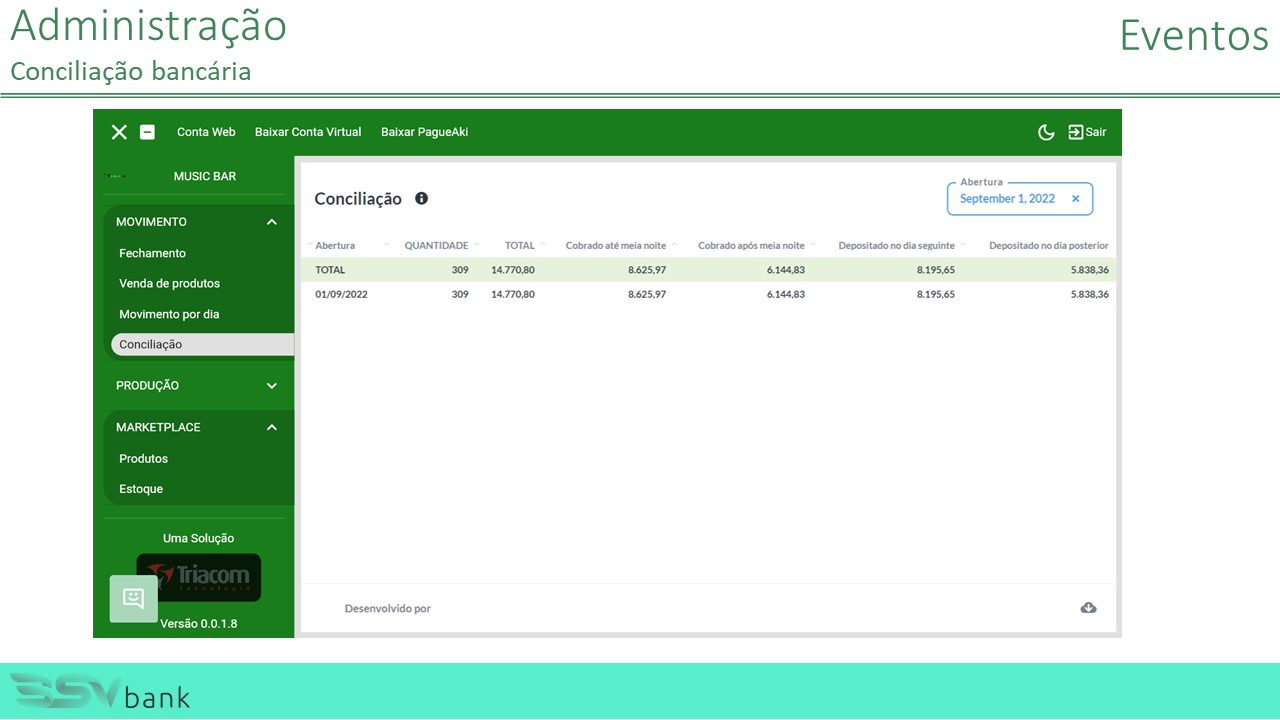
Task: Toggle dark mode moon icon
Action: pyautogui.click(x=1046, y=132)
